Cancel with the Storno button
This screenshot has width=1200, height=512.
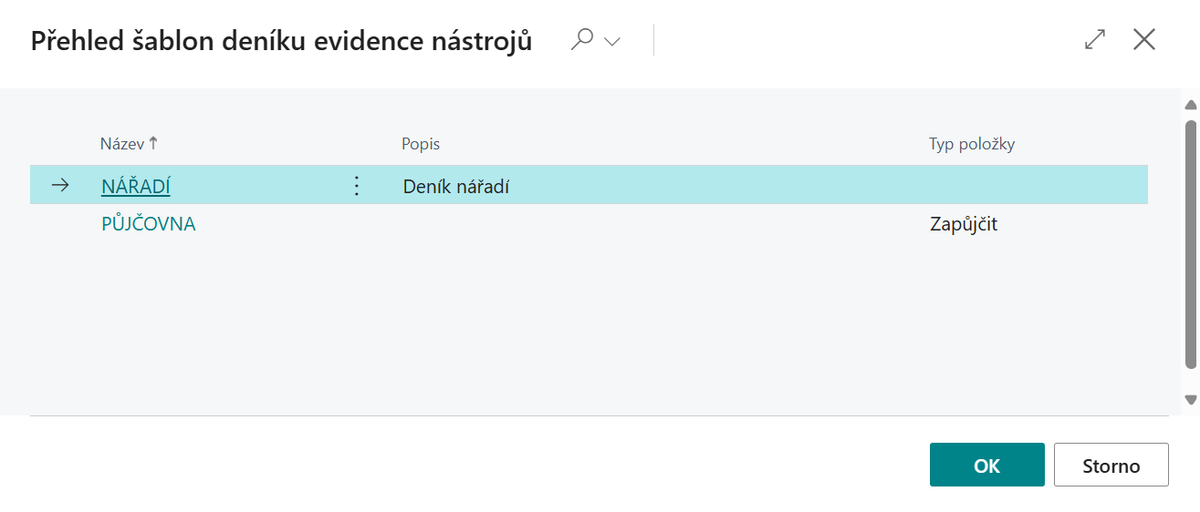[1111, 465]
